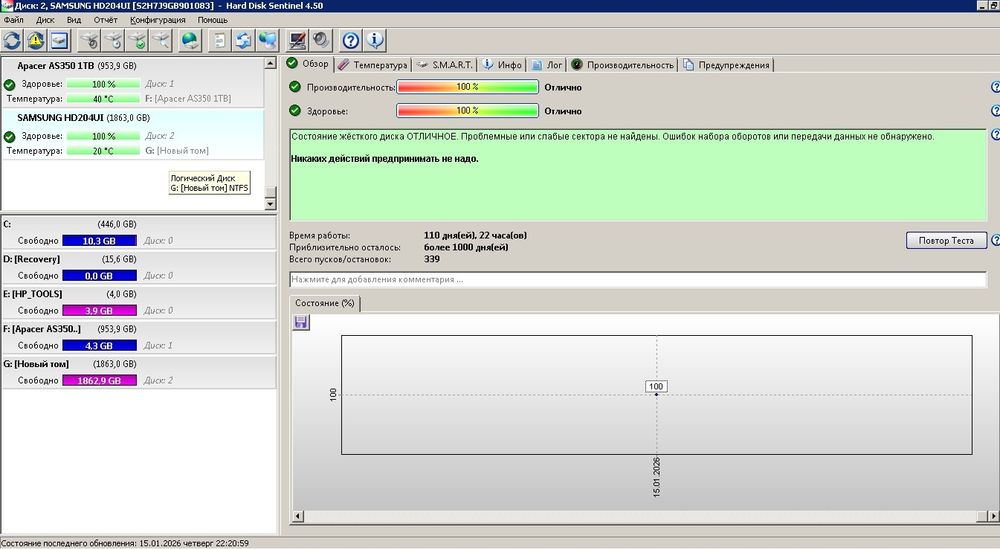Click the '110 дня(ей), 22 часа(ов)' value
The width and height of the screenshot is (1000, 549).
pos(475,235)
